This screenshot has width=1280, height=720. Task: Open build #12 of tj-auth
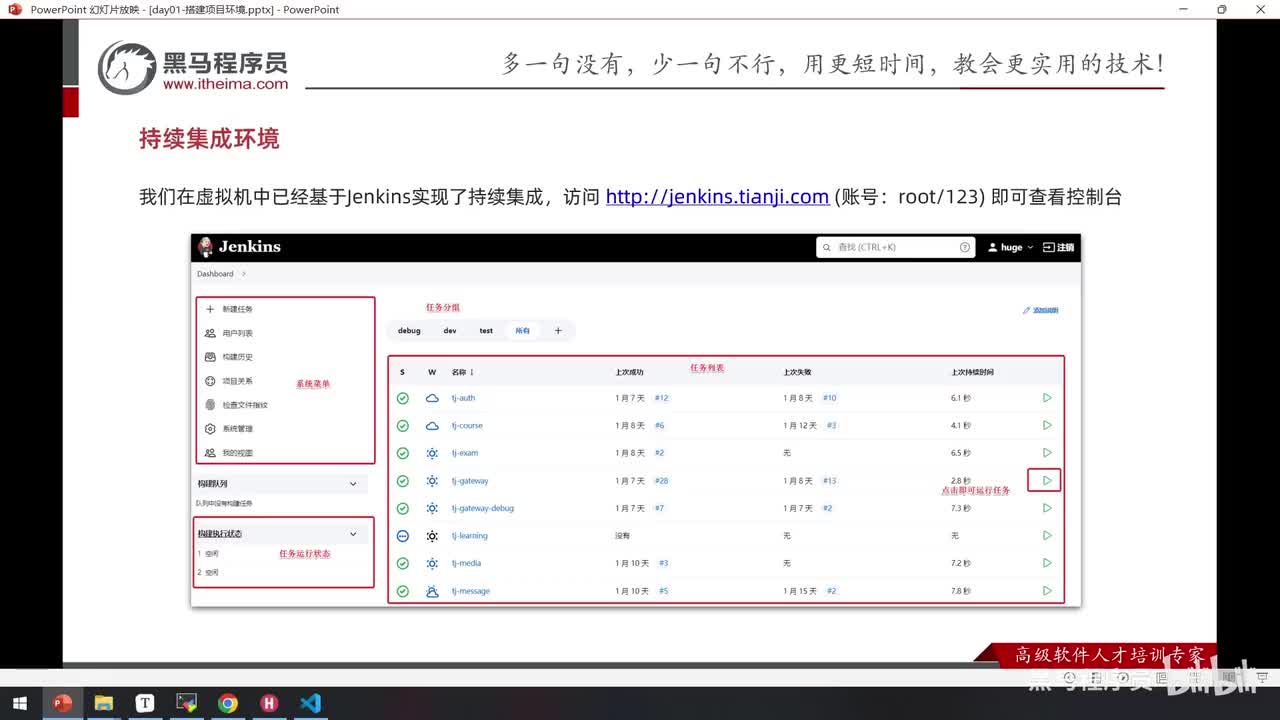(x=661, y=398)
